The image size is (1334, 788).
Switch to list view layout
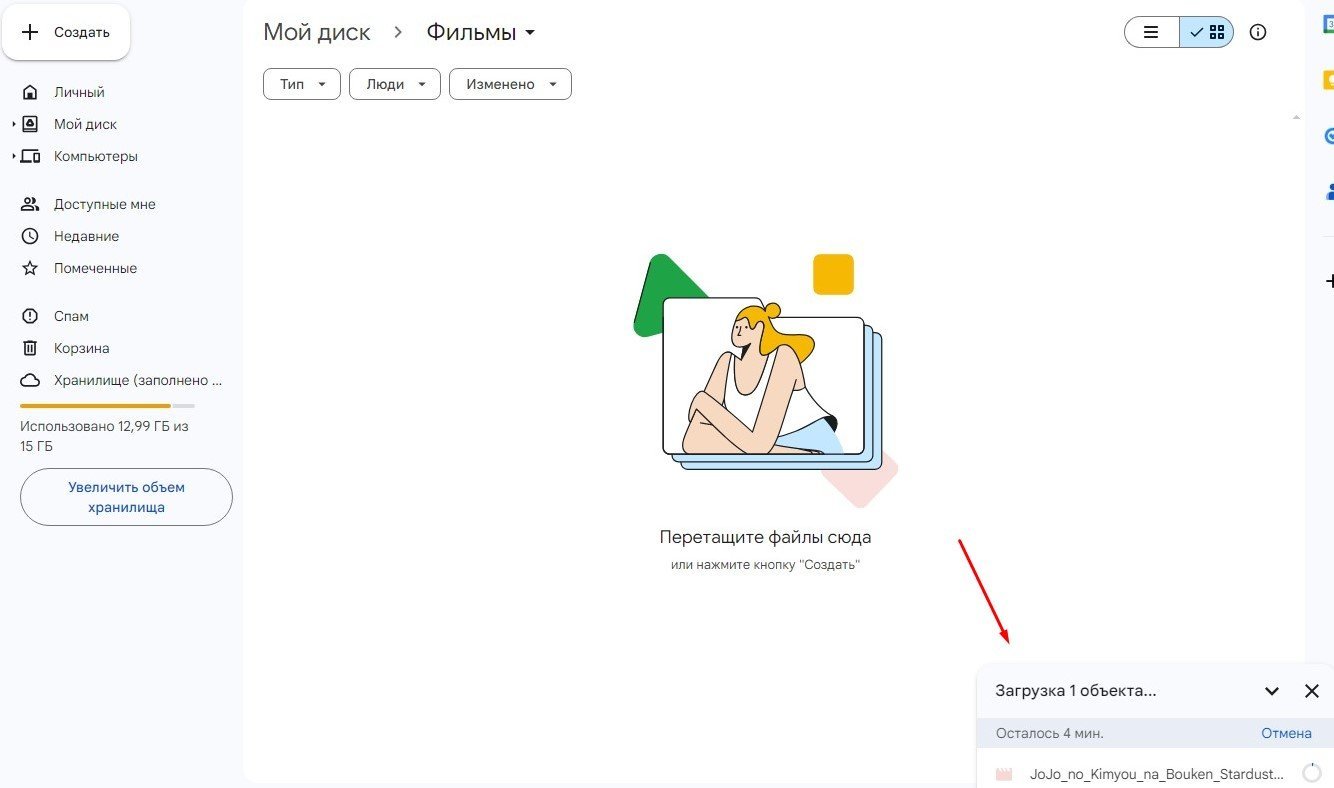1152,32
